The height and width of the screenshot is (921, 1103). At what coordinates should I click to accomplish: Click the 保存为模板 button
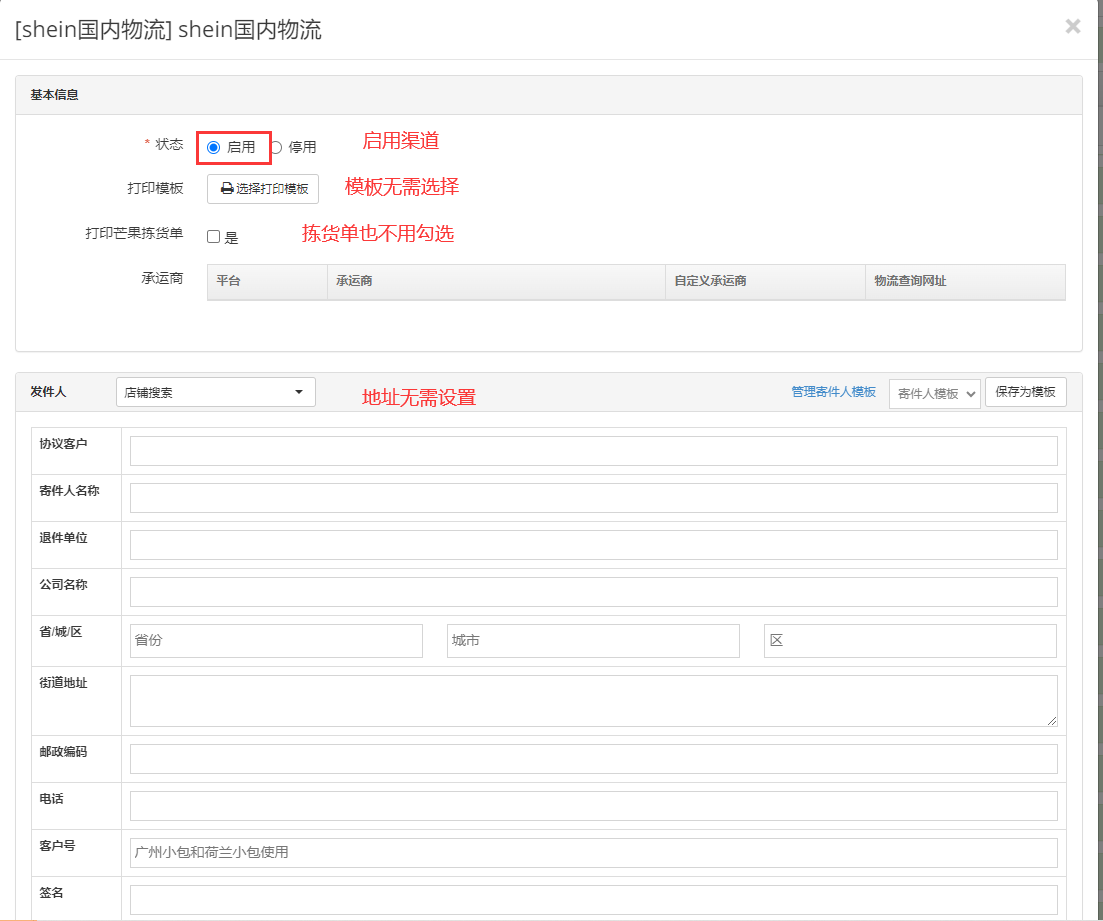click(x=1026, y=392)
